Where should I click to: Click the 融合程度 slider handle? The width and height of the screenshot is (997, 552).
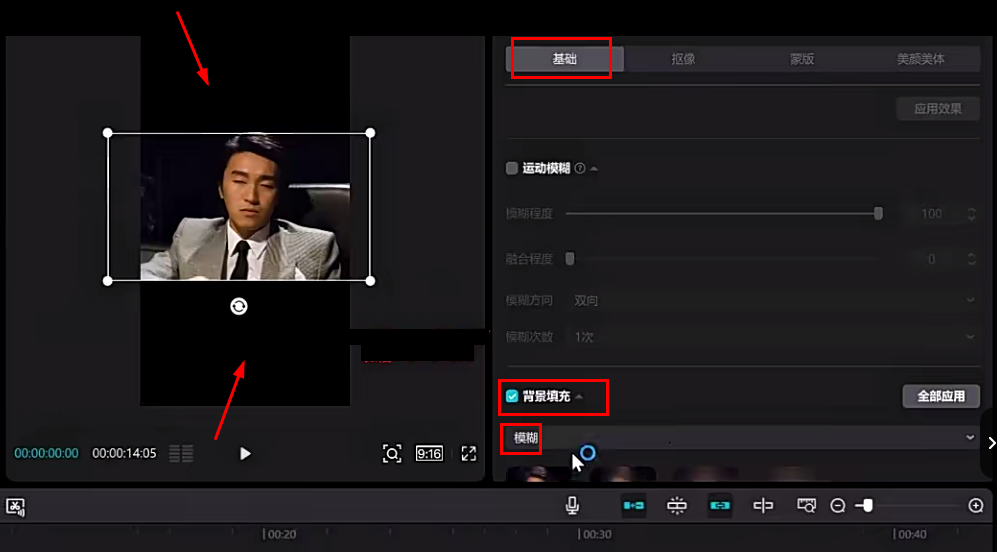(x=570, y=259)
